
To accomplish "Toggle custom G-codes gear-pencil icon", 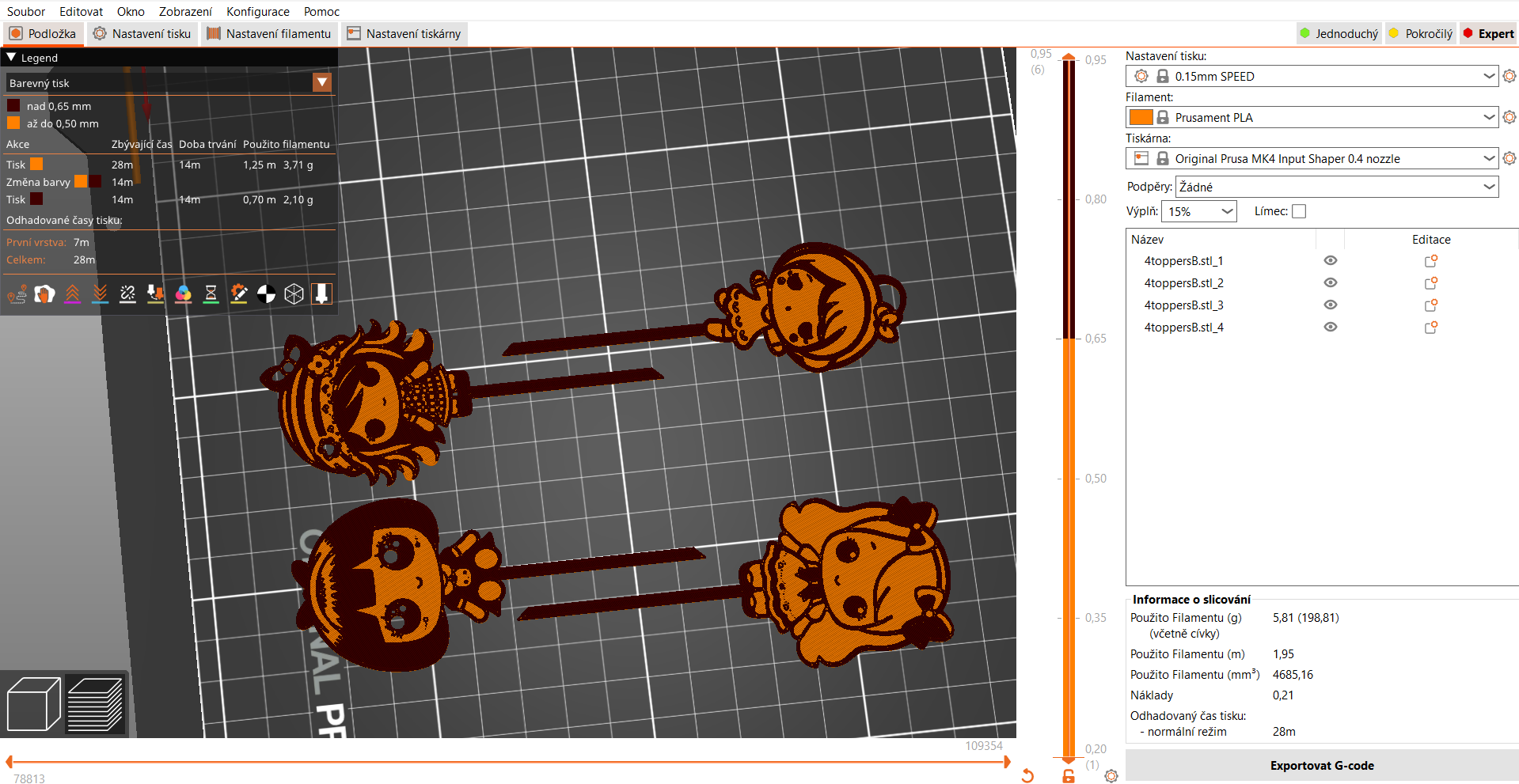I will tap(238, 294).
